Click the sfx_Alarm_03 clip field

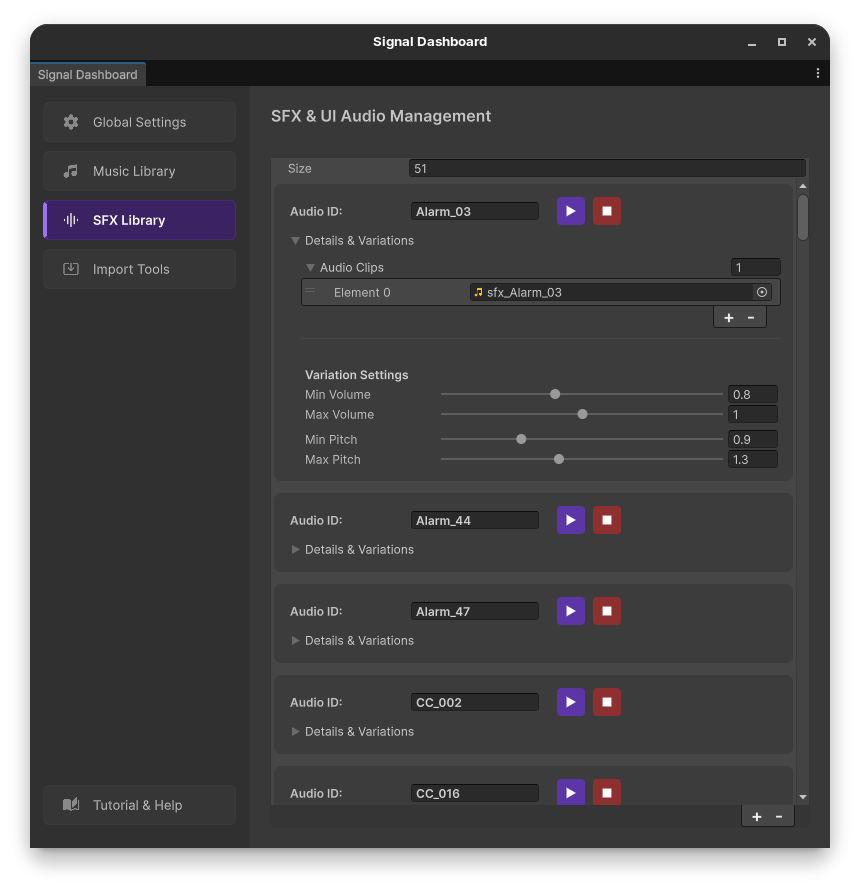pos(611,292)
